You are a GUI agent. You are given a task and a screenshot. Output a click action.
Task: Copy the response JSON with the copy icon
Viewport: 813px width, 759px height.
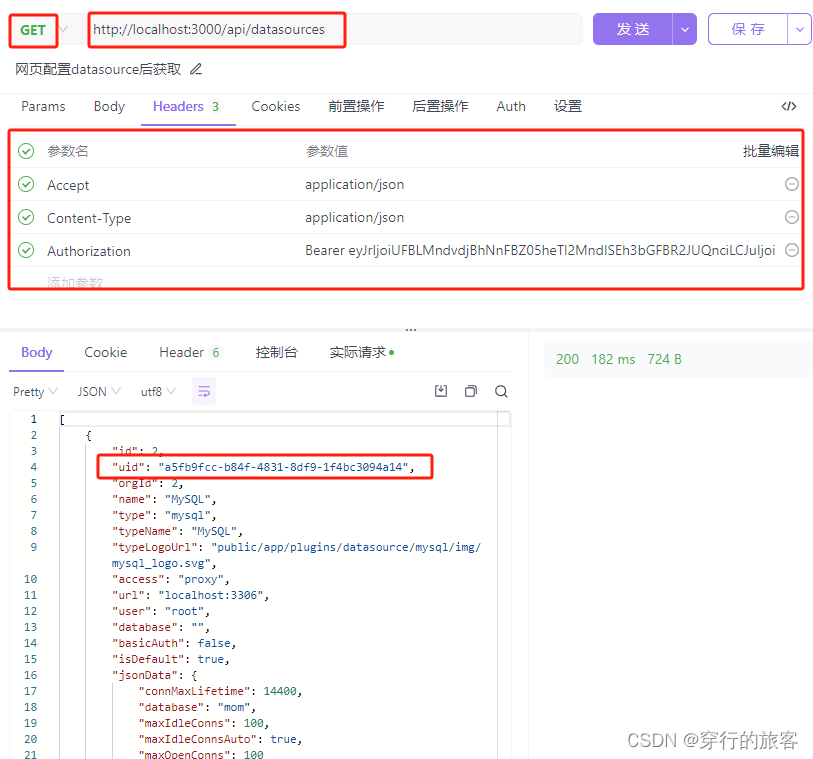coord(471,391)
